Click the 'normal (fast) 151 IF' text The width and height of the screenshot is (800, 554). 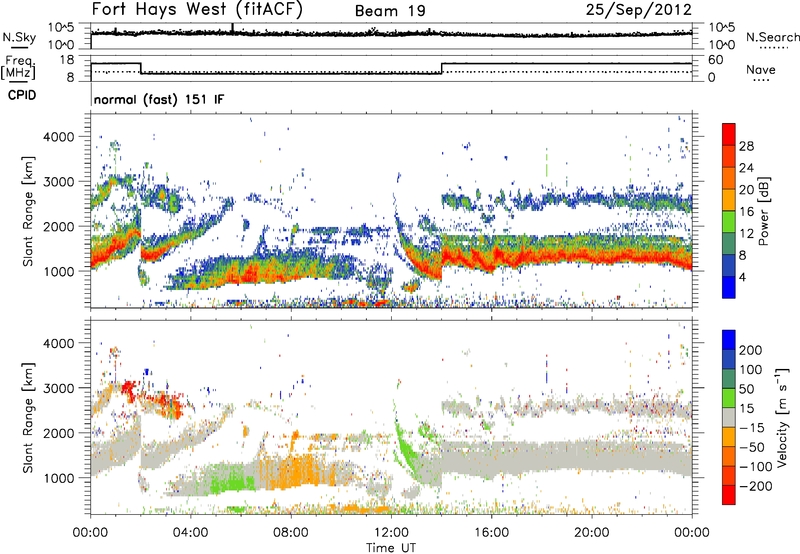pyautogui.click(x=159, y=99)
